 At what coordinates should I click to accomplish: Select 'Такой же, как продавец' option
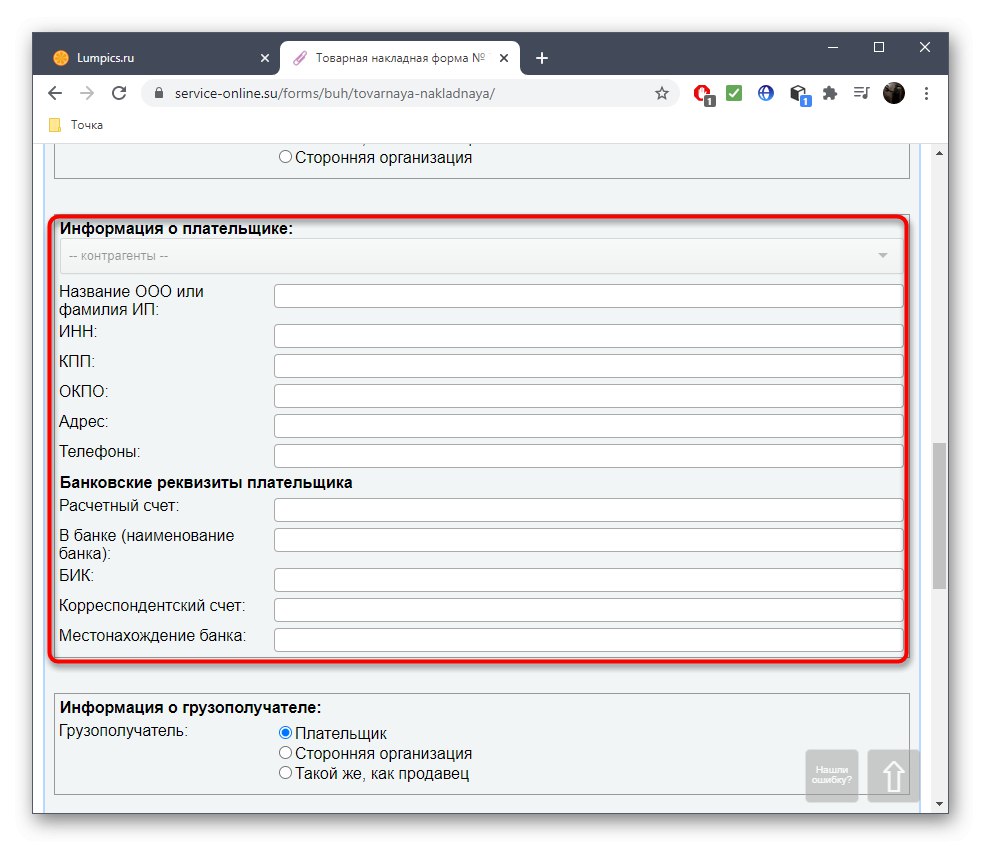click(284, 773)
